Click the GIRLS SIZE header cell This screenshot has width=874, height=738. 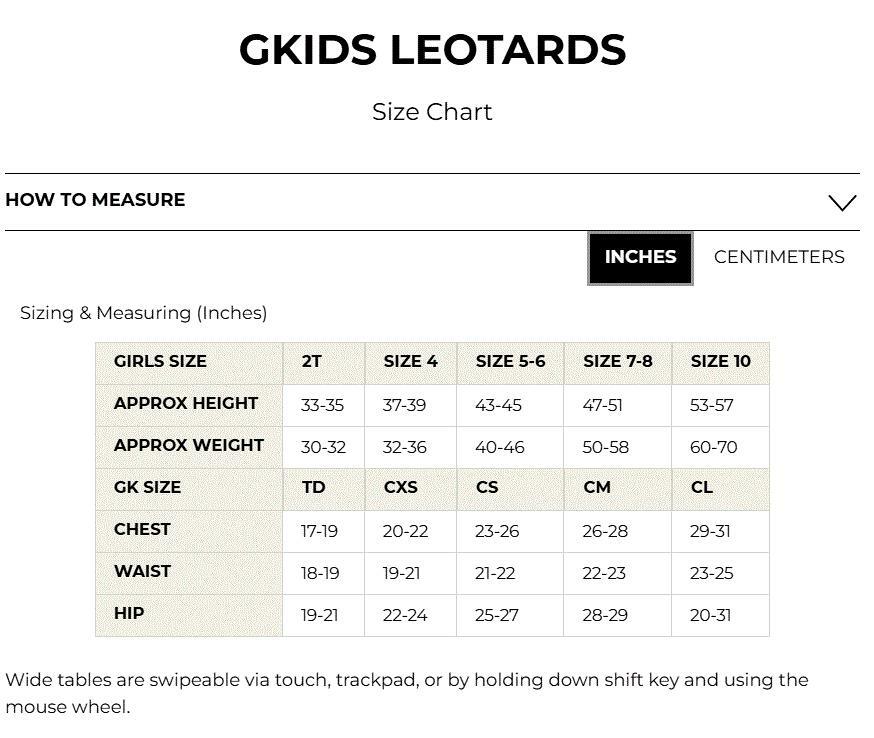click(x=189, y=363)
